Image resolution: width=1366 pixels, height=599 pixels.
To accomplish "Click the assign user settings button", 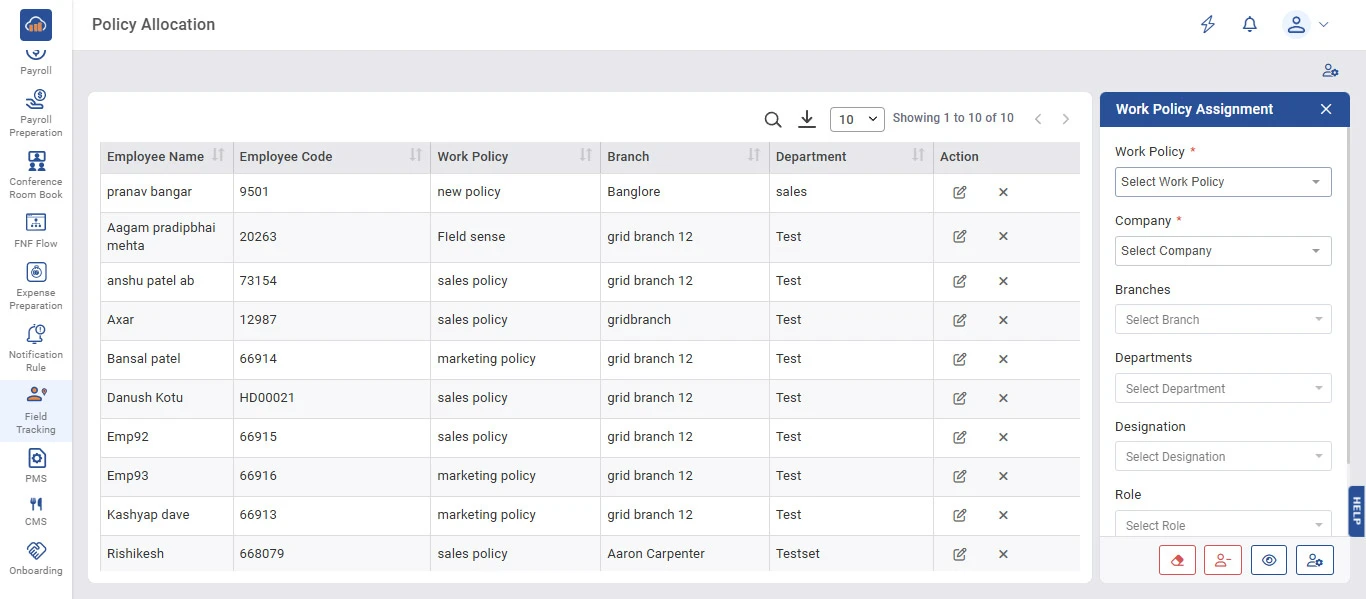I will coord(1314,560).
